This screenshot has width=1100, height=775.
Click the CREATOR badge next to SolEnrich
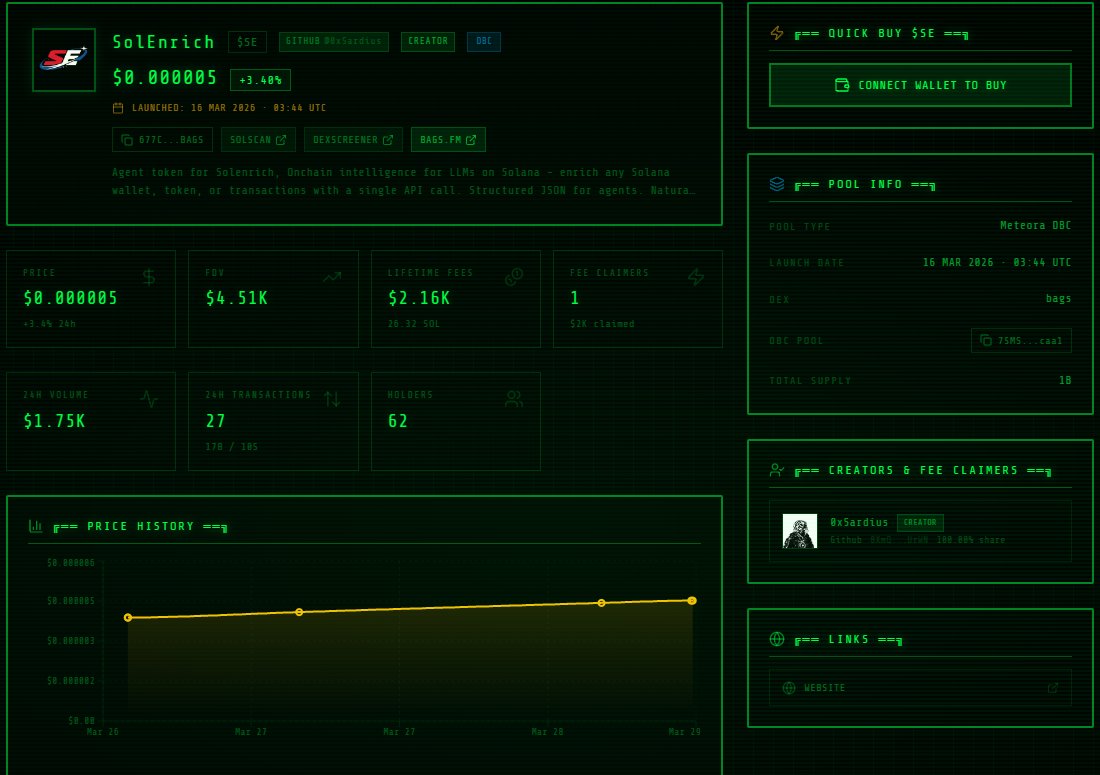click(x=428, y=41)
